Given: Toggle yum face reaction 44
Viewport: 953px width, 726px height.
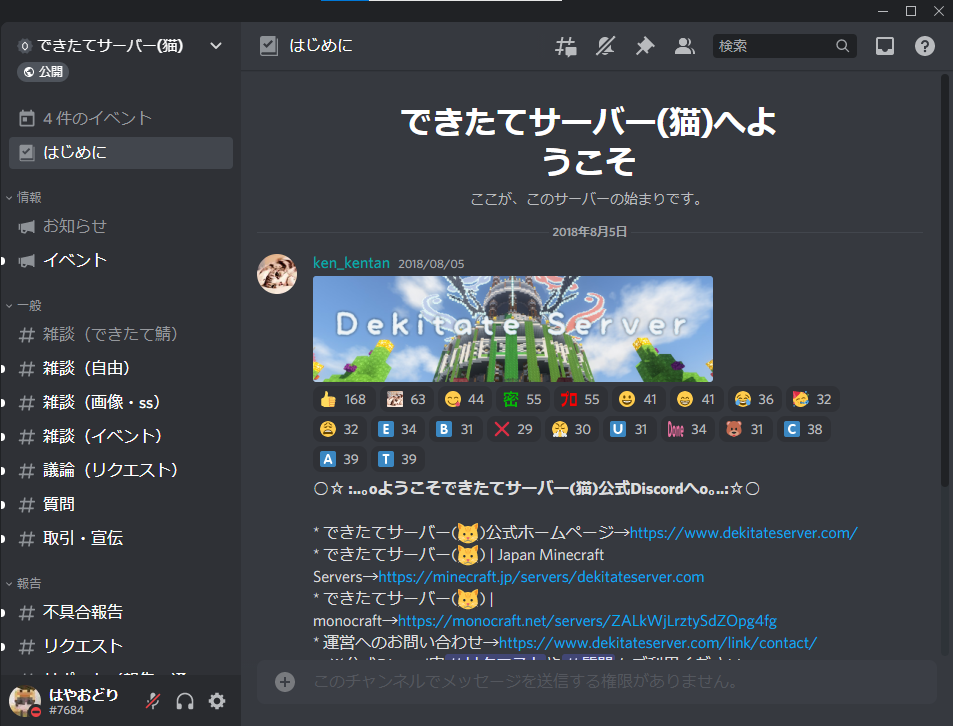Looking at the screenshot, I should 464,399.
